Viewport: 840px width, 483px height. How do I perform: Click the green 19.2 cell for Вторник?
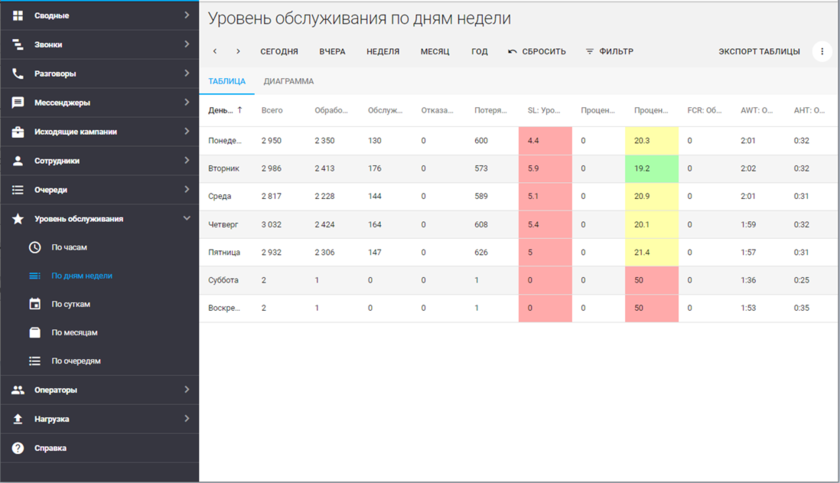651,169
